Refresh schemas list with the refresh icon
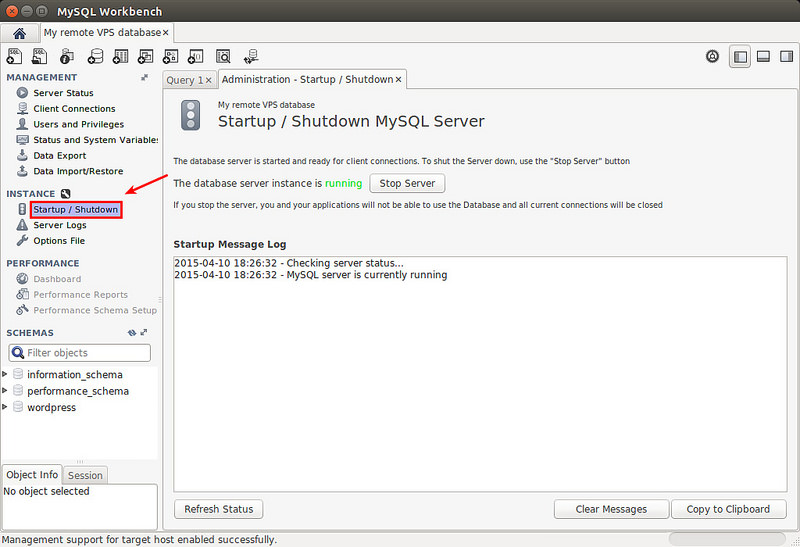Screen dimensions: 800x547 tap(132, 333)
